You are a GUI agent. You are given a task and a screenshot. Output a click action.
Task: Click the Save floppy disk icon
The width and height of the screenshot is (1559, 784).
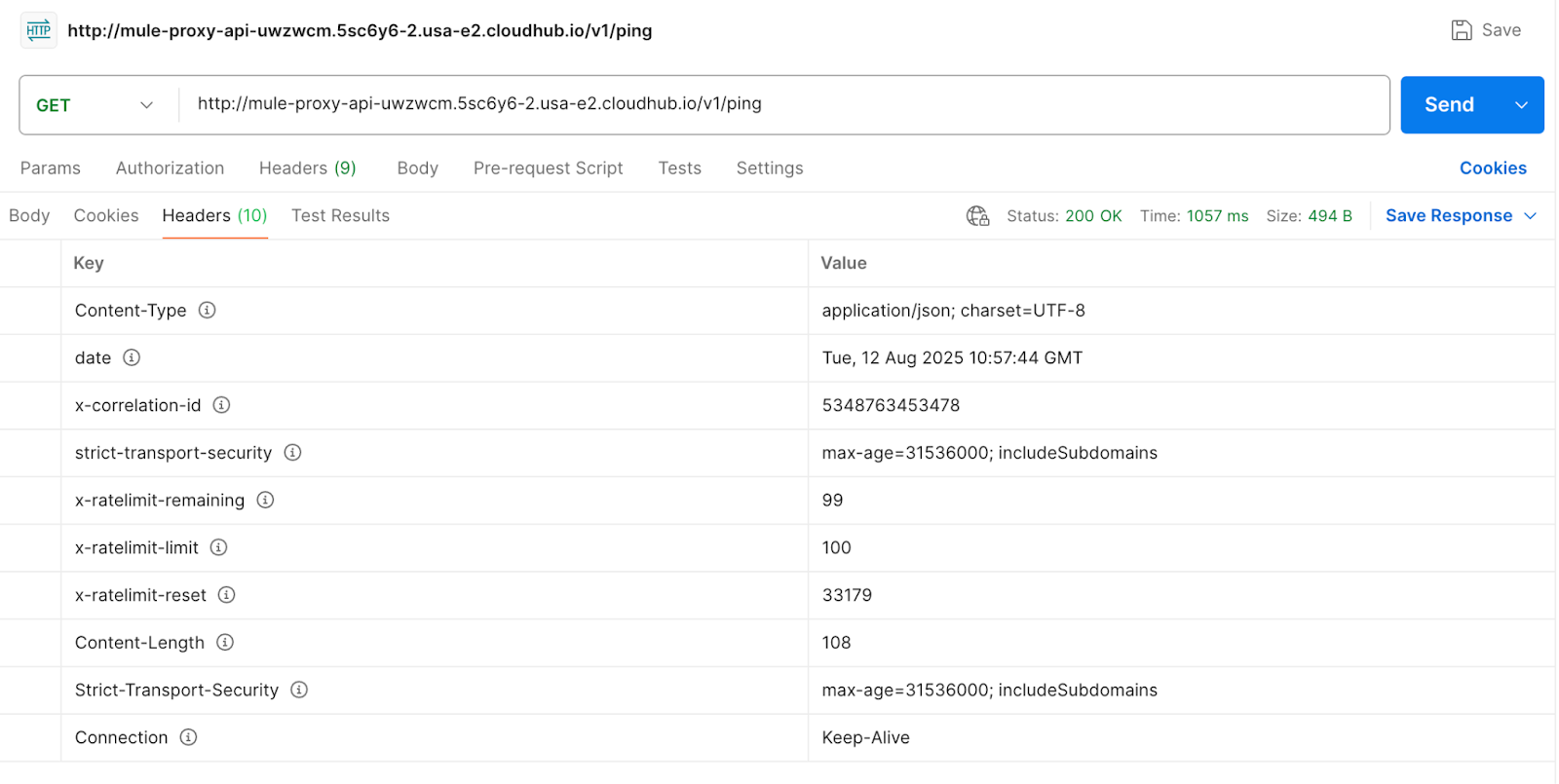(x=1462, y=29)
